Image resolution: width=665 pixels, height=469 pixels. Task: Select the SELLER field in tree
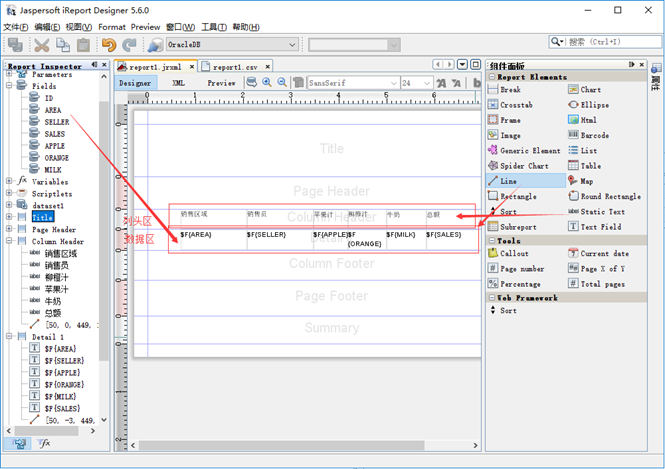coord(56,122)
